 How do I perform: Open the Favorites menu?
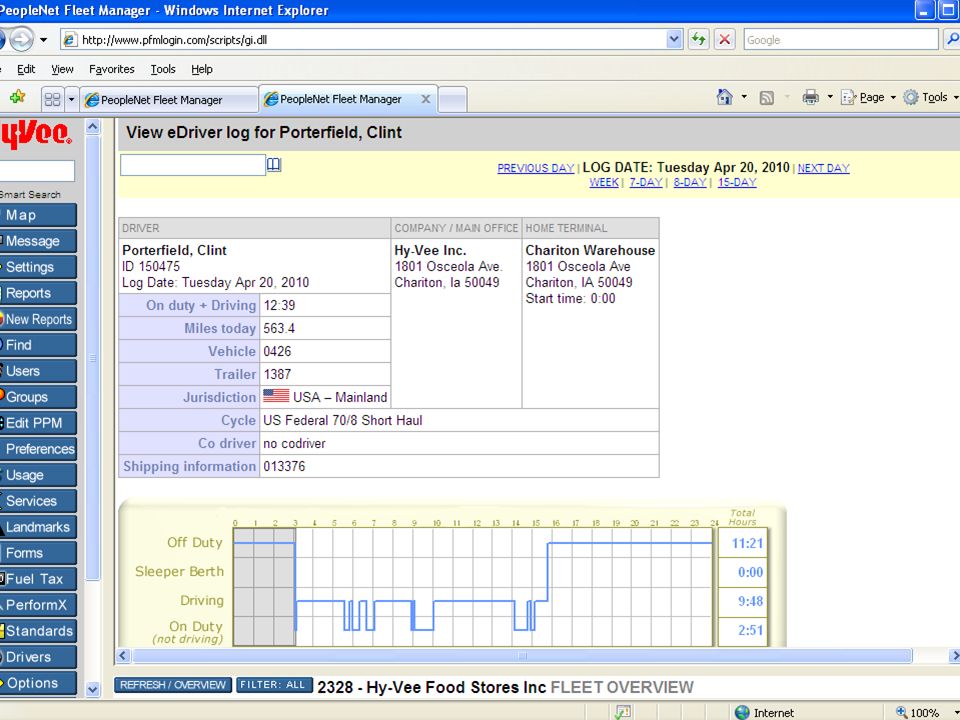(111, 69)
